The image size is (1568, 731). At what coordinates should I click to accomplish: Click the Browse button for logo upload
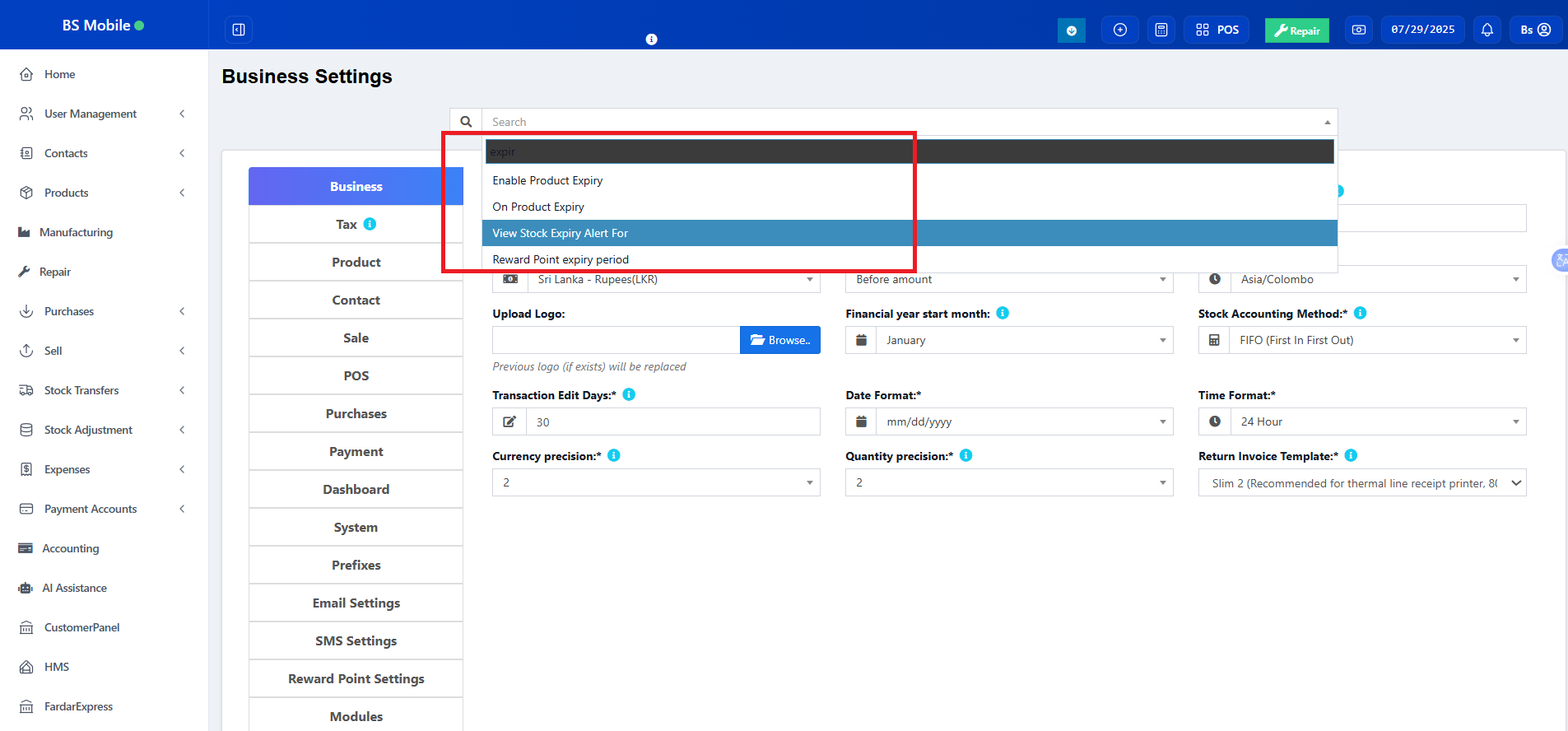[x=779, y=340]
